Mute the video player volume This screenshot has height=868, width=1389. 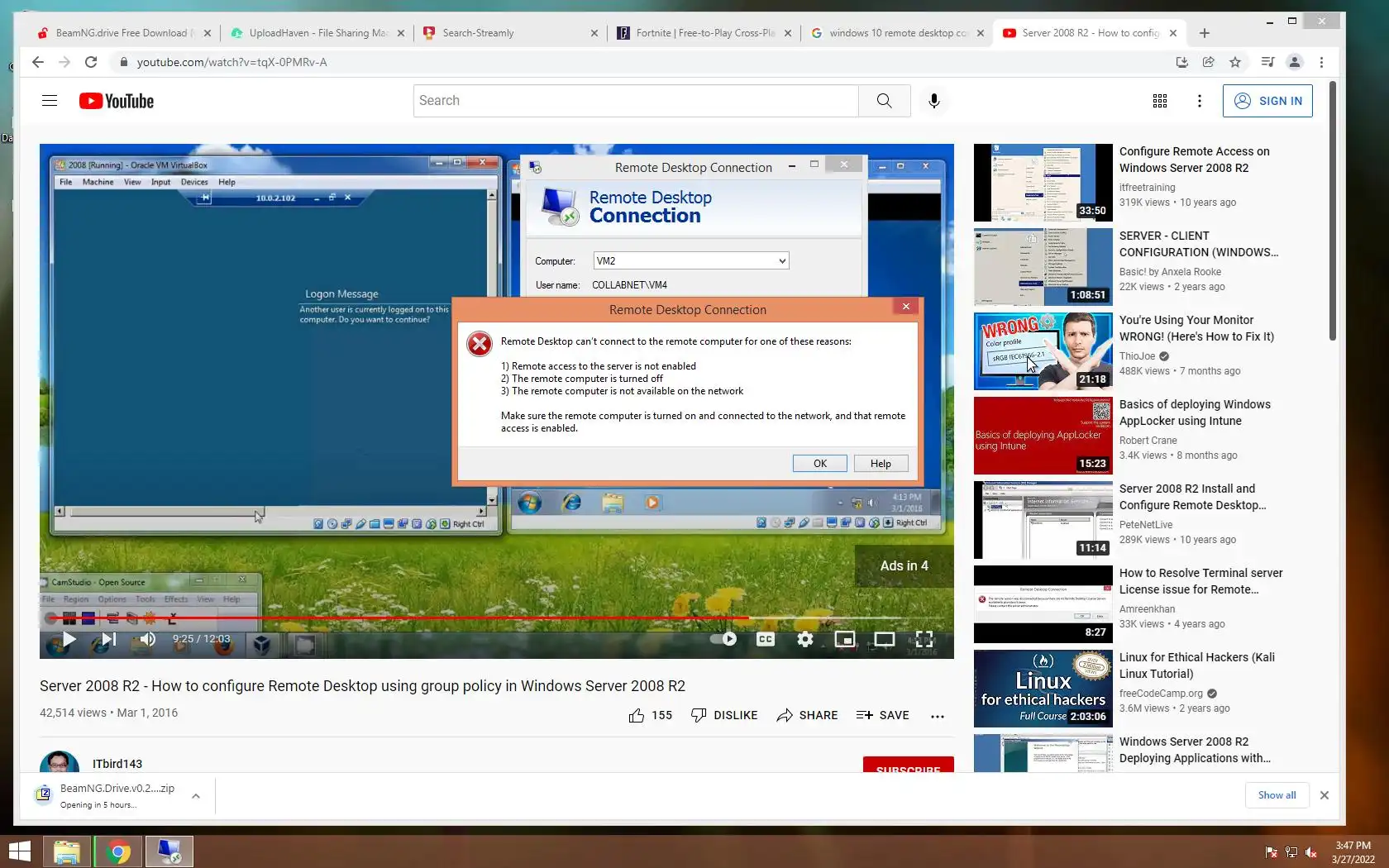[x=147, y=639]
